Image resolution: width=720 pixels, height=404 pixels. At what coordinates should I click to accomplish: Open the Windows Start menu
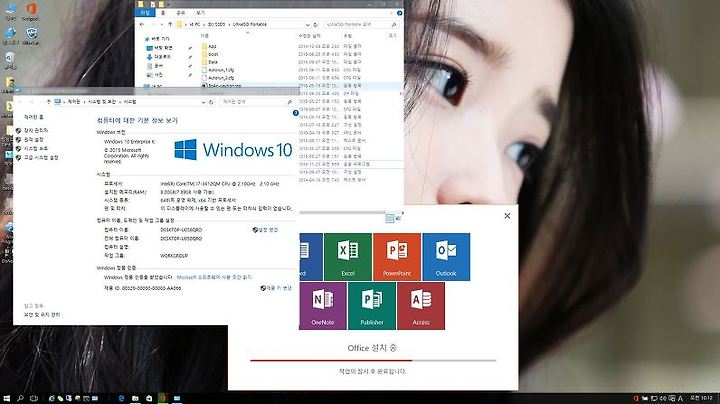click(x=6, y=398)
